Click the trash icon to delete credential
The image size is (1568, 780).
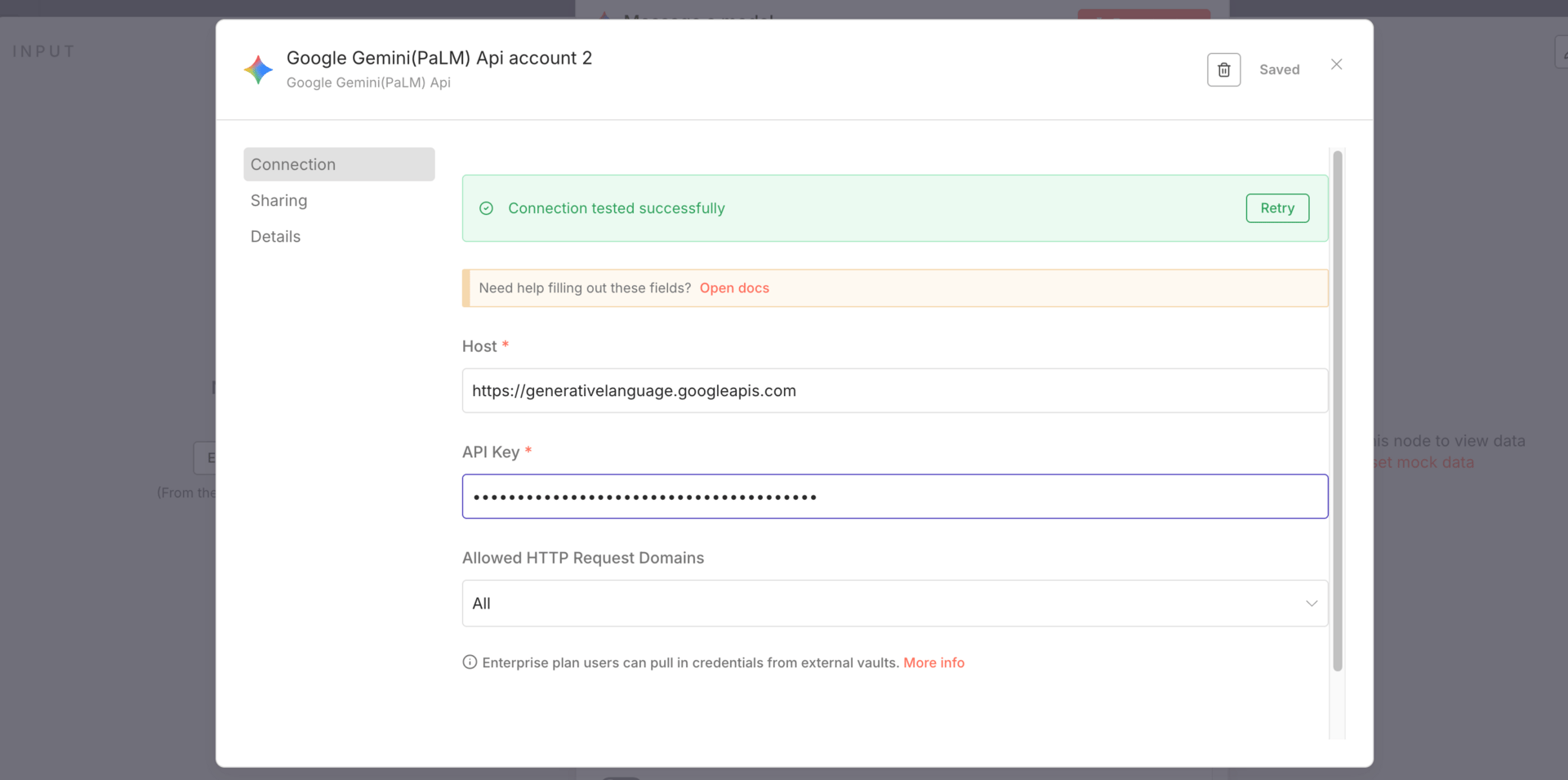pos(1223,69)
